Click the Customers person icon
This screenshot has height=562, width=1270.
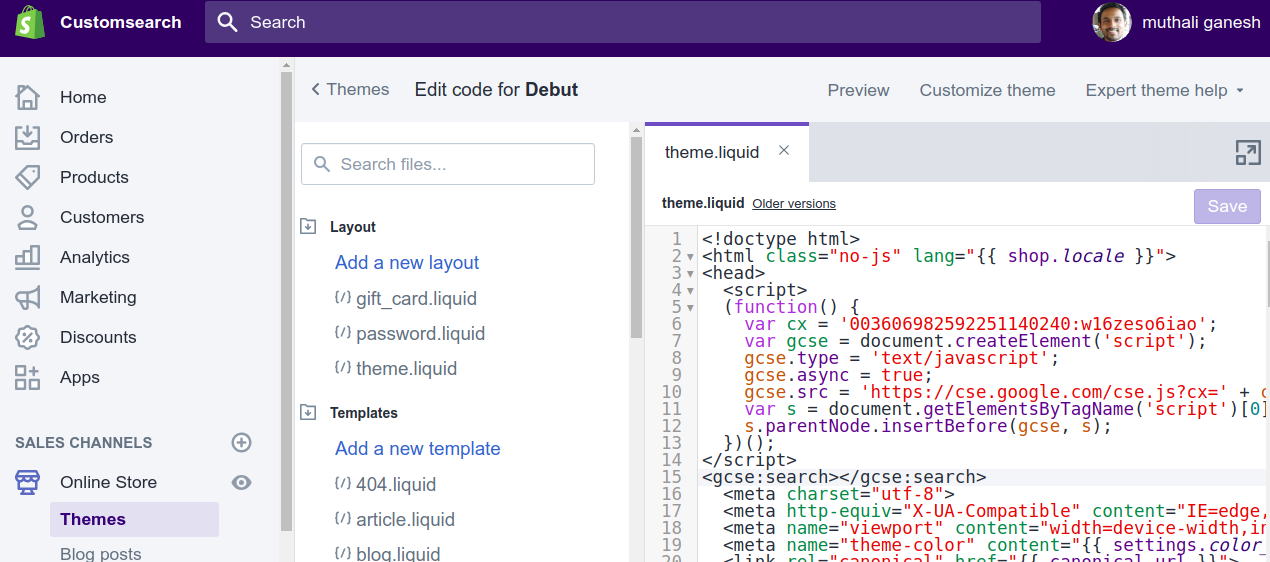(x=28, y=217)
